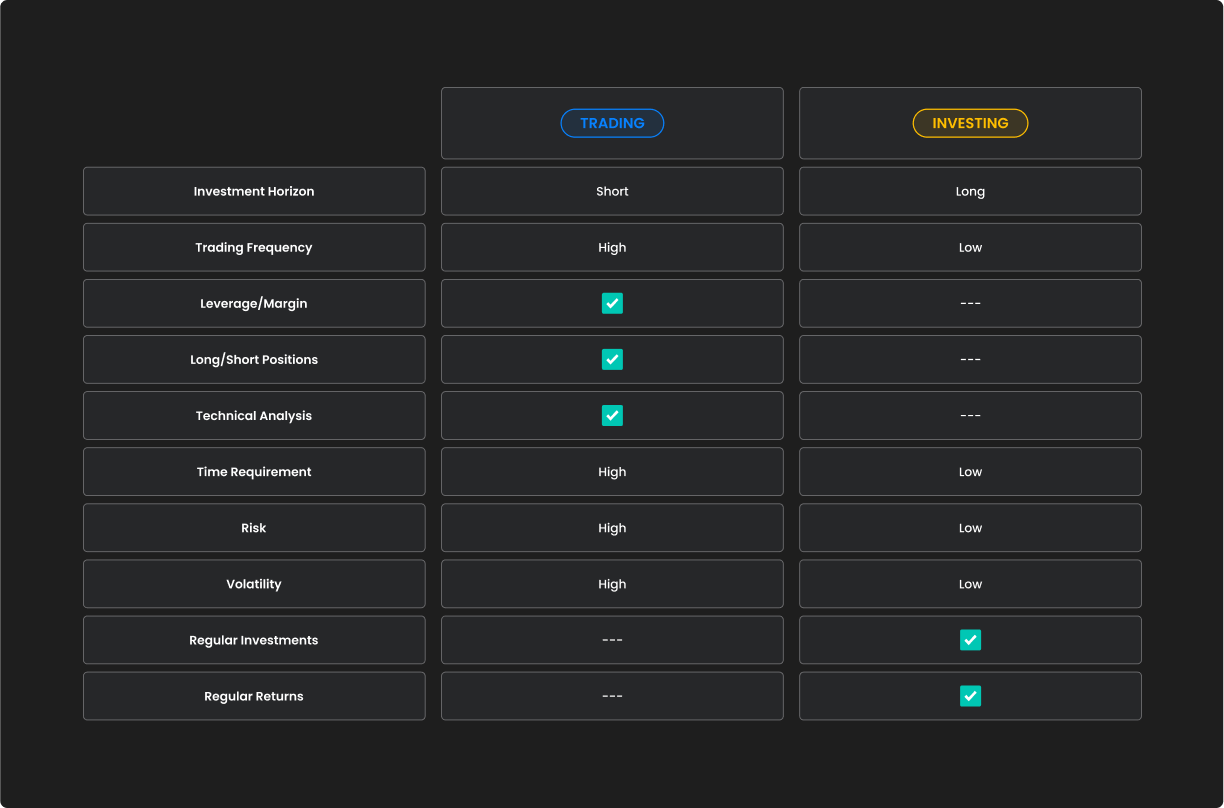
Task: Click the Long cell for Investment Horizon
Action: (970, 191)
